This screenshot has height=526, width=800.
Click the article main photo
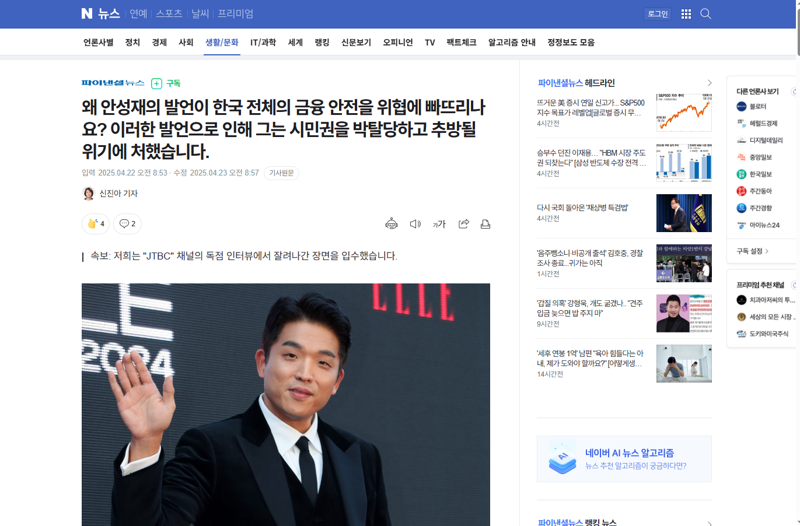tap(286, 404)
